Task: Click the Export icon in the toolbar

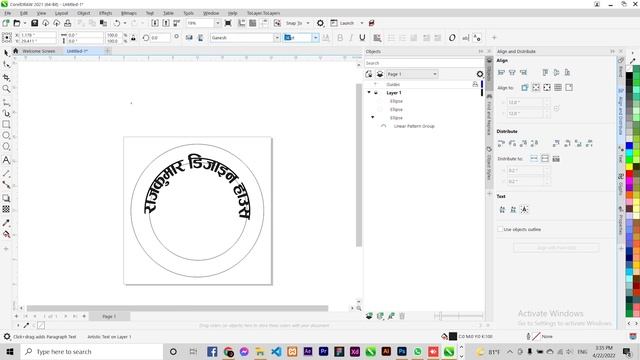Action: (166, 23)
